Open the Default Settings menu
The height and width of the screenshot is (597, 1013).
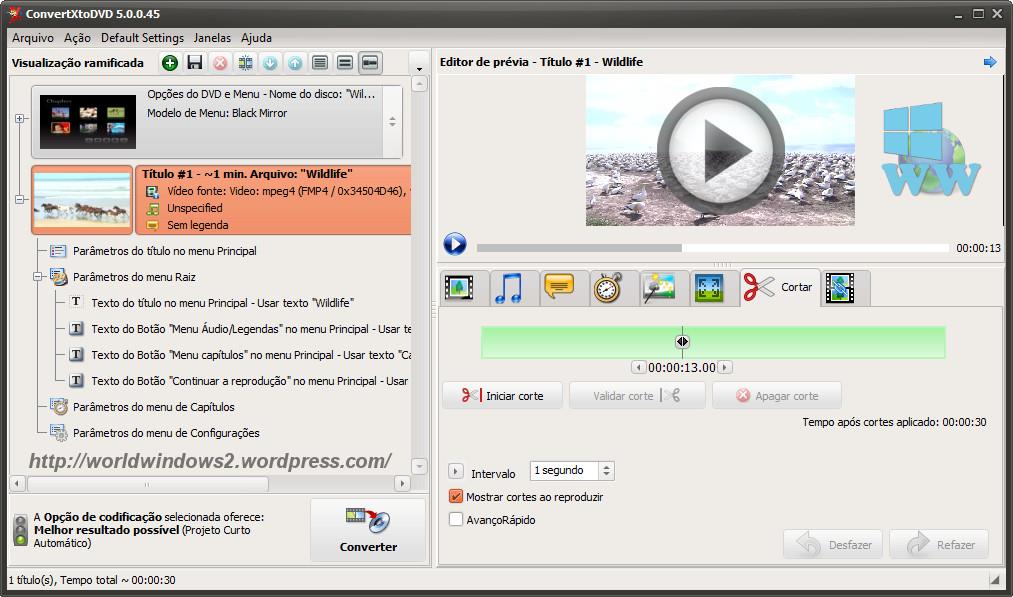coord(142,37)
